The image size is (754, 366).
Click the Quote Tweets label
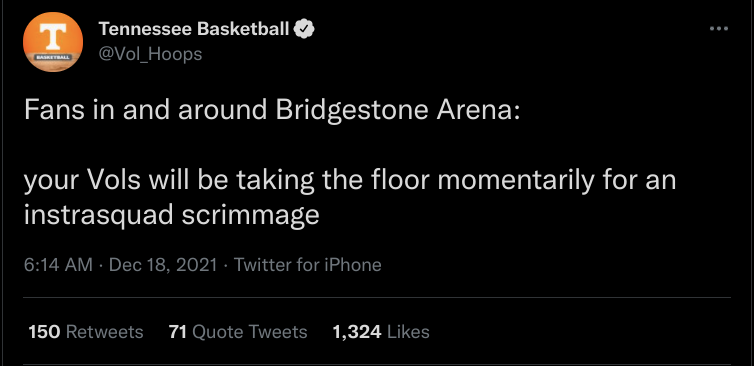(249, 332)
